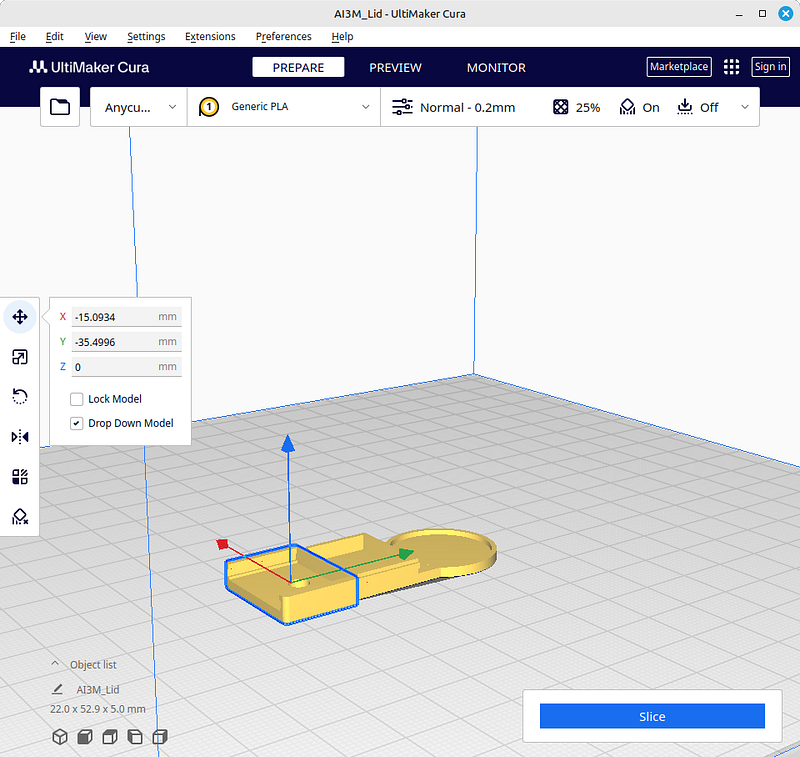The width and height of the screenshot is (800, 757).
Task: Select AI3M_Lid in object list
Action: pos(97,690)
